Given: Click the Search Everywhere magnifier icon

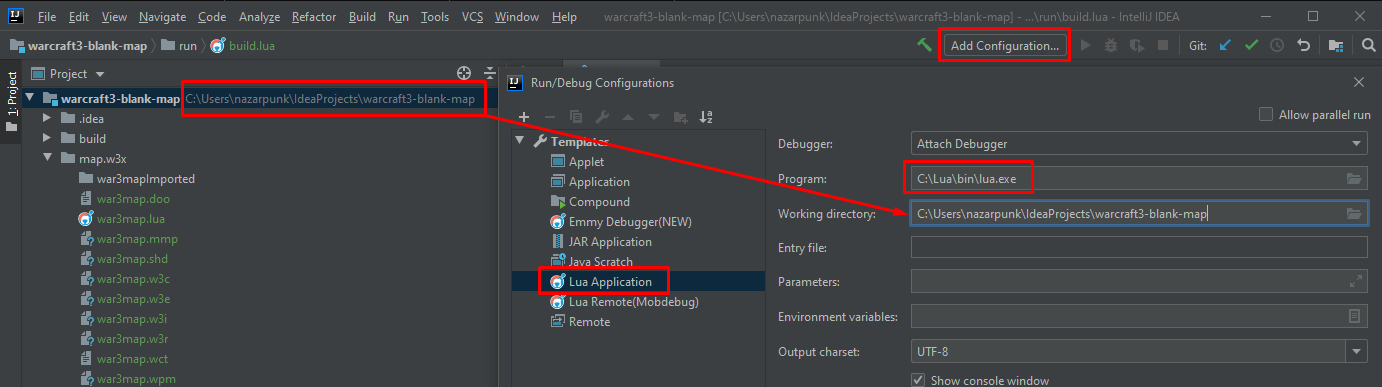Looking at the screenshot, I should click(1369, 45).
